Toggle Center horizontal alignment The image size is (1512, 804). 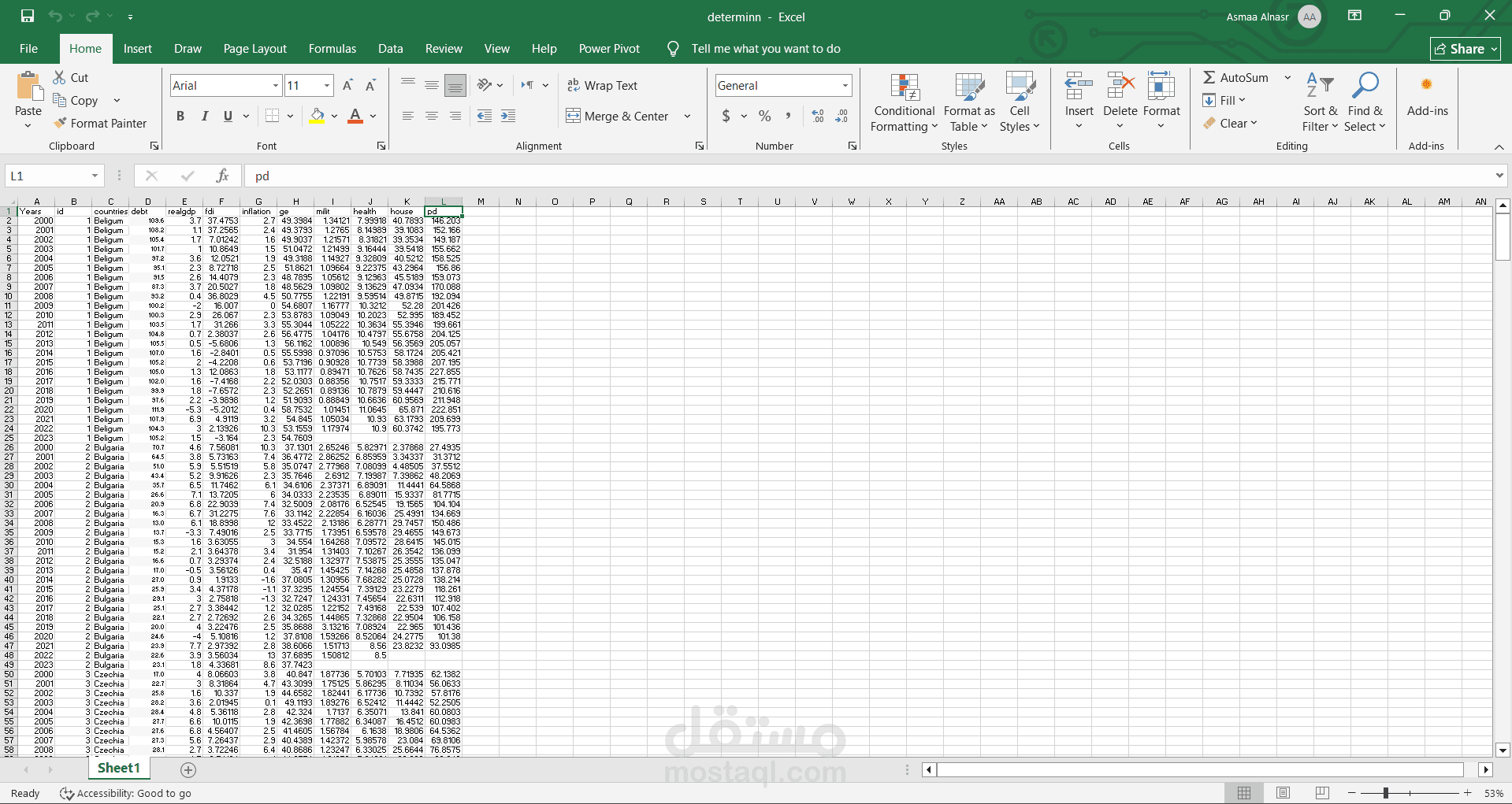click(432, 116)
